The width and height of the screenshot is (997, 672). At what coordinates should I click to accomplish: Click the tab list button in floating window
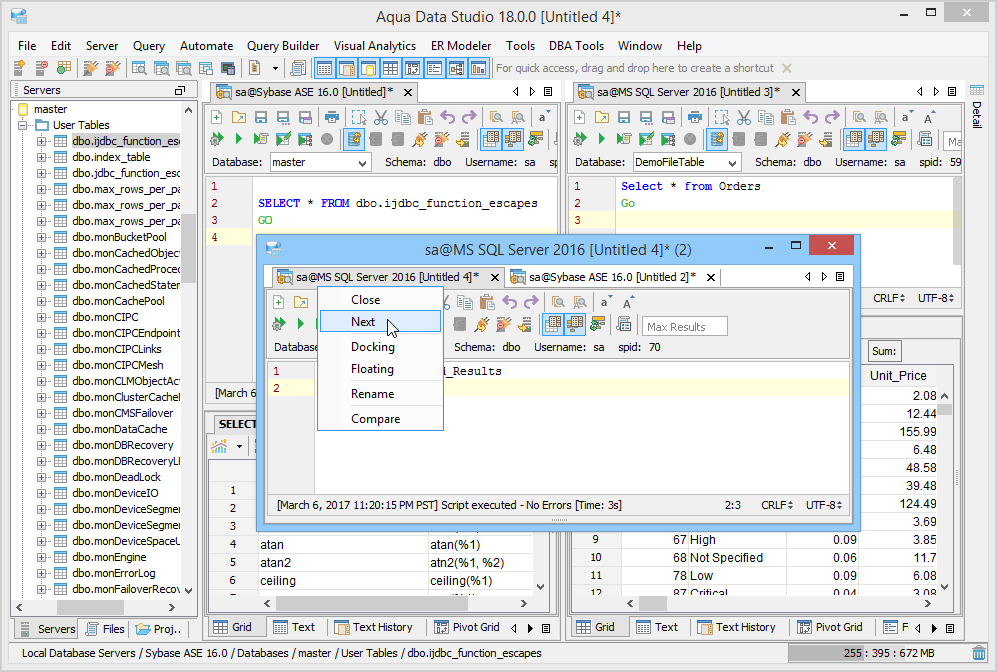click(840, 277)
